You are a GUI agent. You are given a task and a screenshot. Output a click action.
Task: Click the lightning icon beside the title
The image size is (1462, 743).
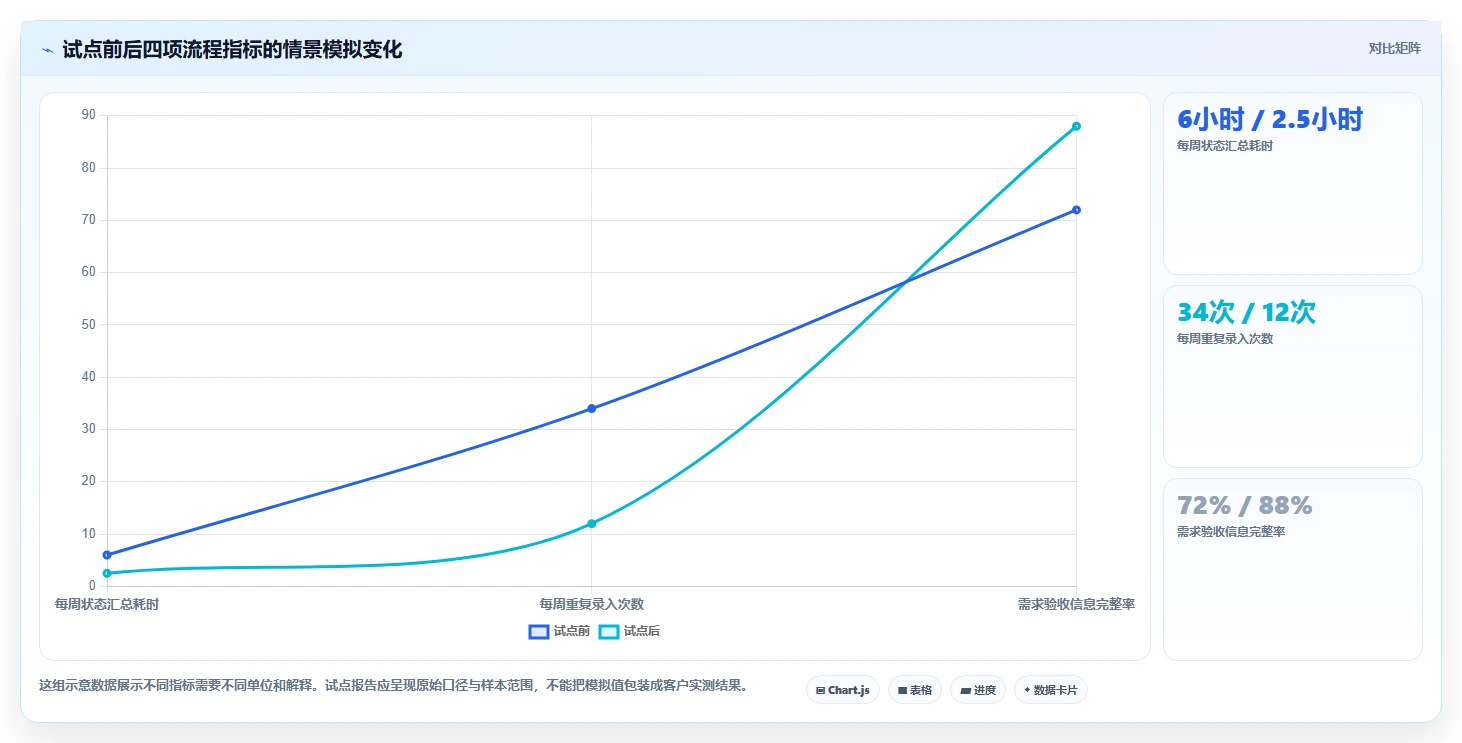coord(47,50)
